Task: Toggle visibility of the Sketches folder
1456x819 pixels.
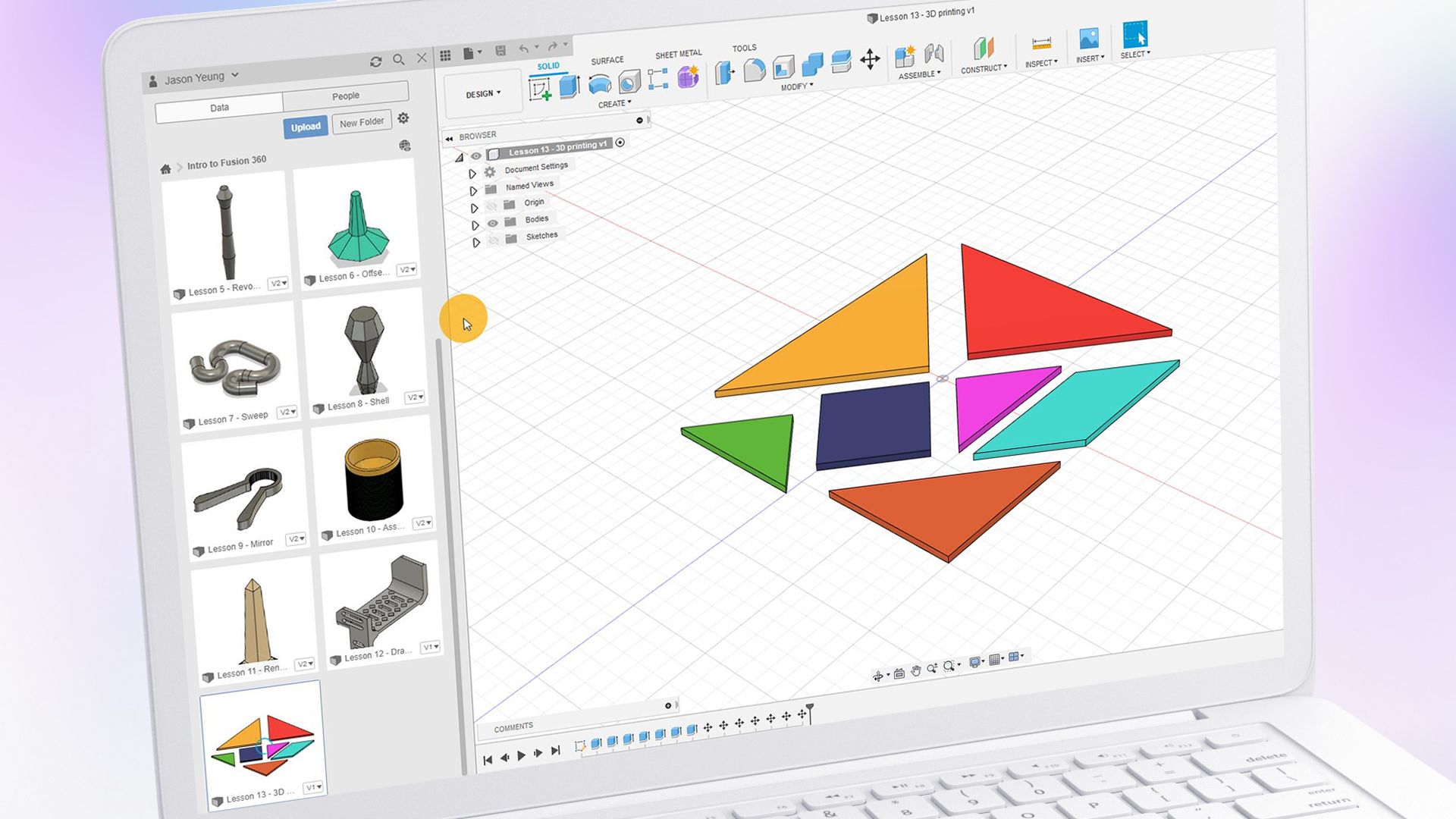Action: click(x=494, y=240)
